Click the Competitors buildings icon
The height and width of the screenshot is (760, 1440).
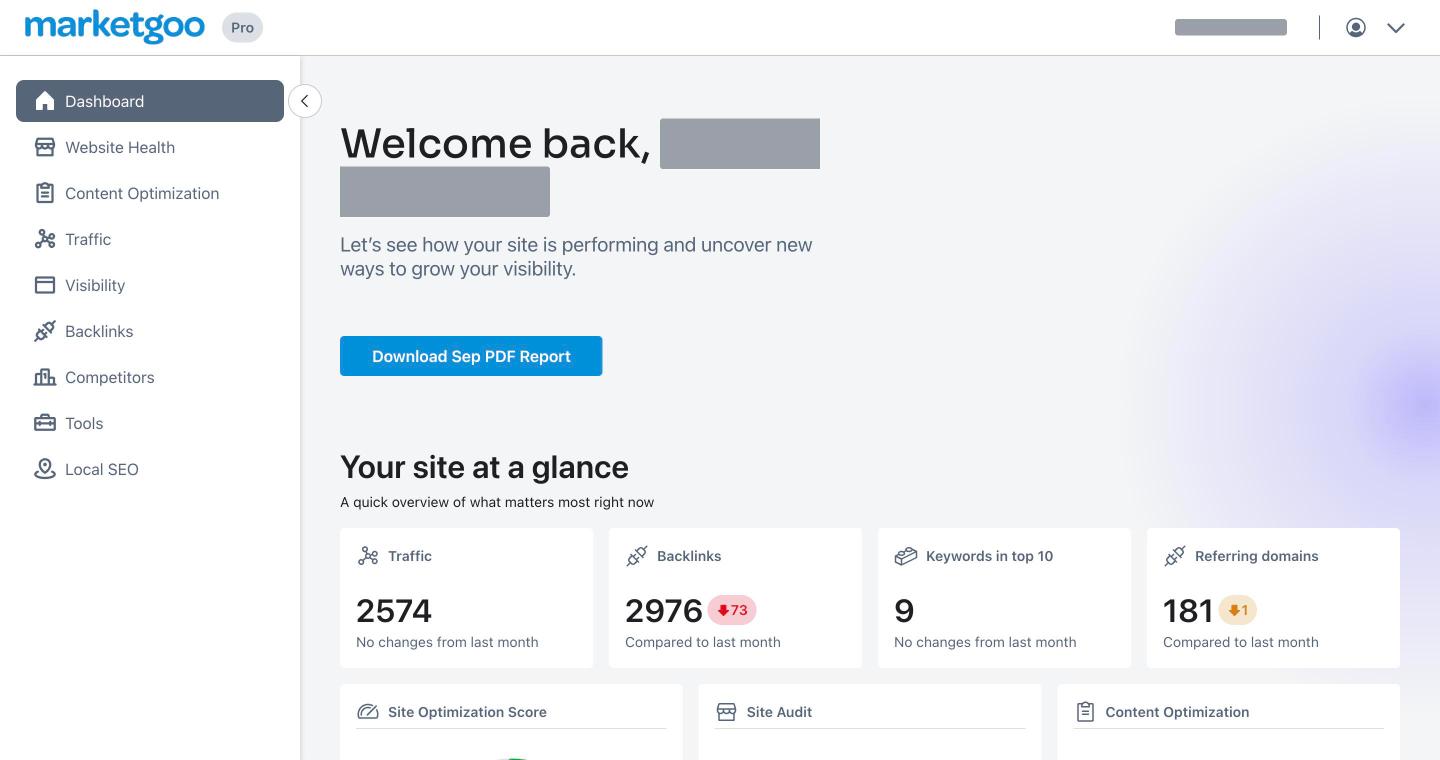[x=44, y=377]
